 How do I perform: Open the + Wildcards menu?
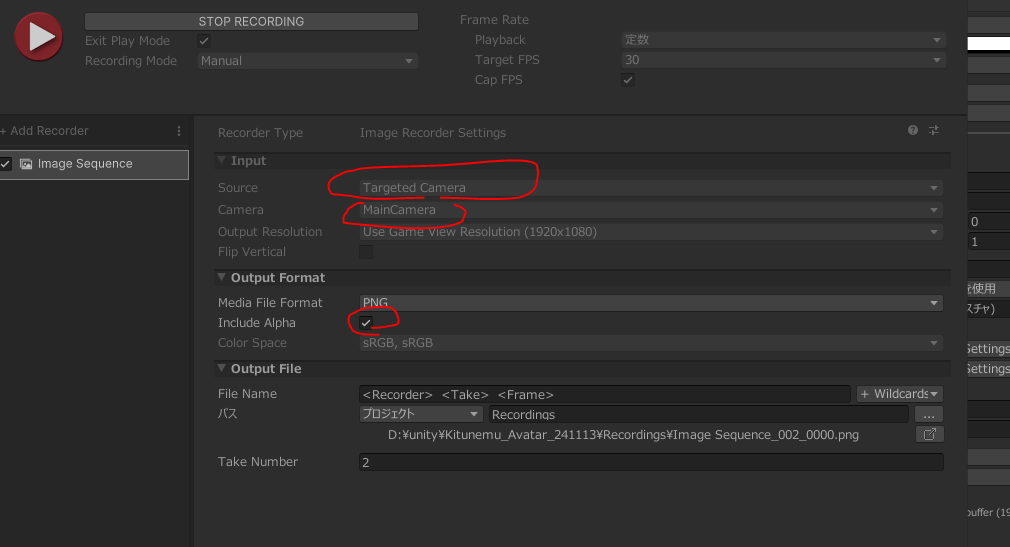coord(899,394)
